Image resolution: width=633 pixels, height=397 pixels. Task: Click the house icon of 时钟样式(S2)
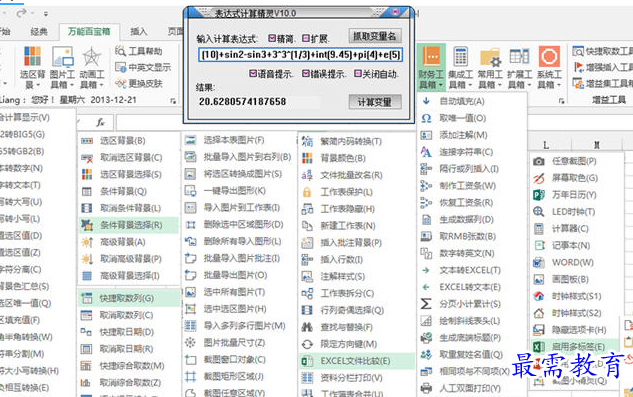coord(539,313)
